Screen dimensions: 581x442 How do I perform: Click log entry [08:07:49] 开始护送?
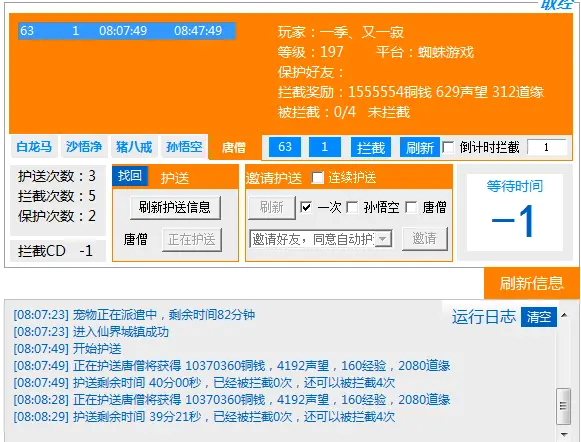[67, 349]
